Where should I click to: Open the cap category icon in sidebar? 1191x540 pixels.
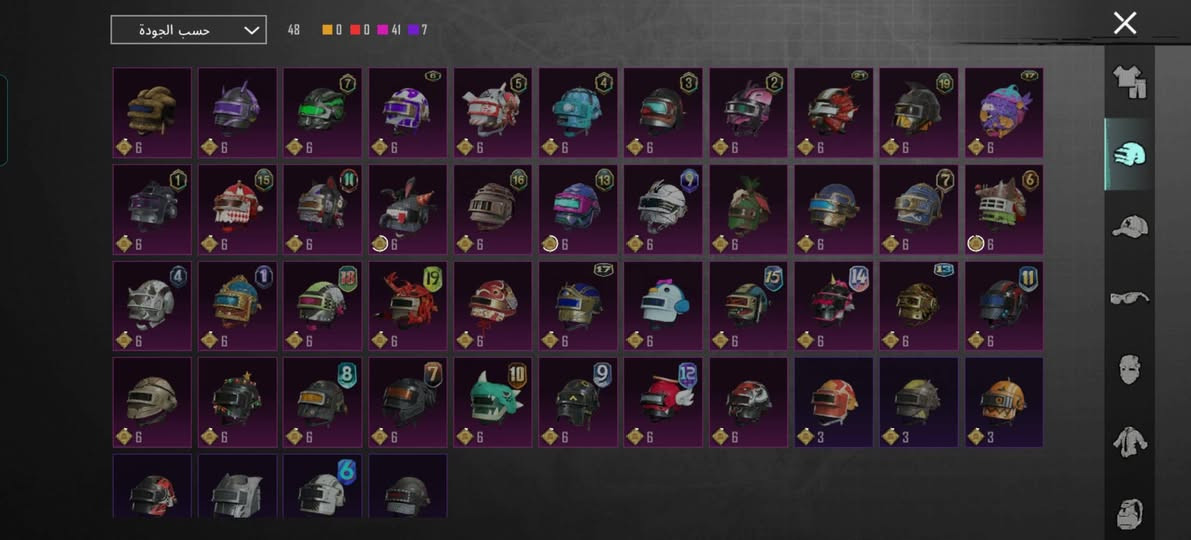[x=1129, y=226]
